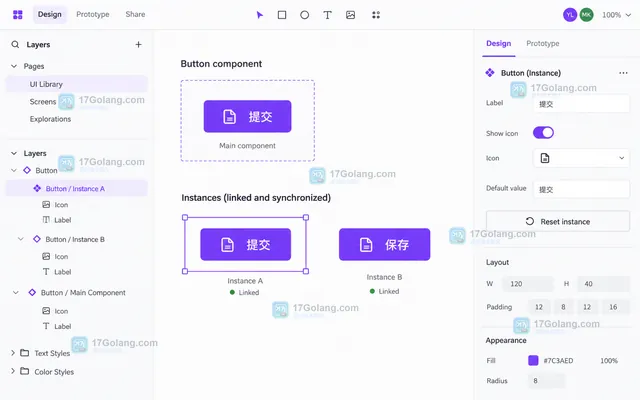
Task: Open the Explorations page
Action: 50,119
